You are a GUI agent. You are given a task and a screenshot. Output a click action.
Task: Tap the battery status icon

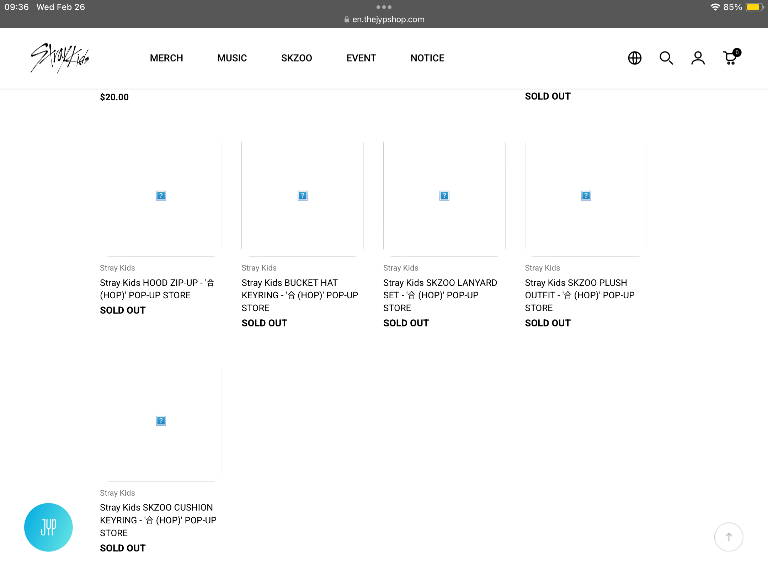tap(754, 7)
